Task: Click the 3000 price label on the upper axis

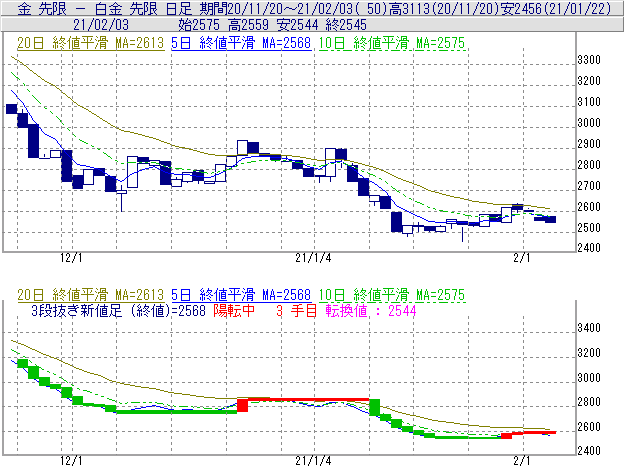Action: click(589, 123)
